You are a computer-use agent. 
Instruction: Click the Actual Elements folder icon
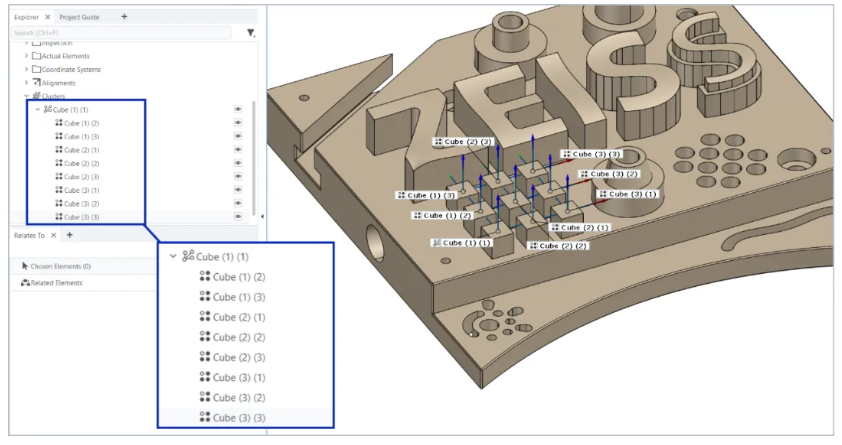(x=37, y=56)
